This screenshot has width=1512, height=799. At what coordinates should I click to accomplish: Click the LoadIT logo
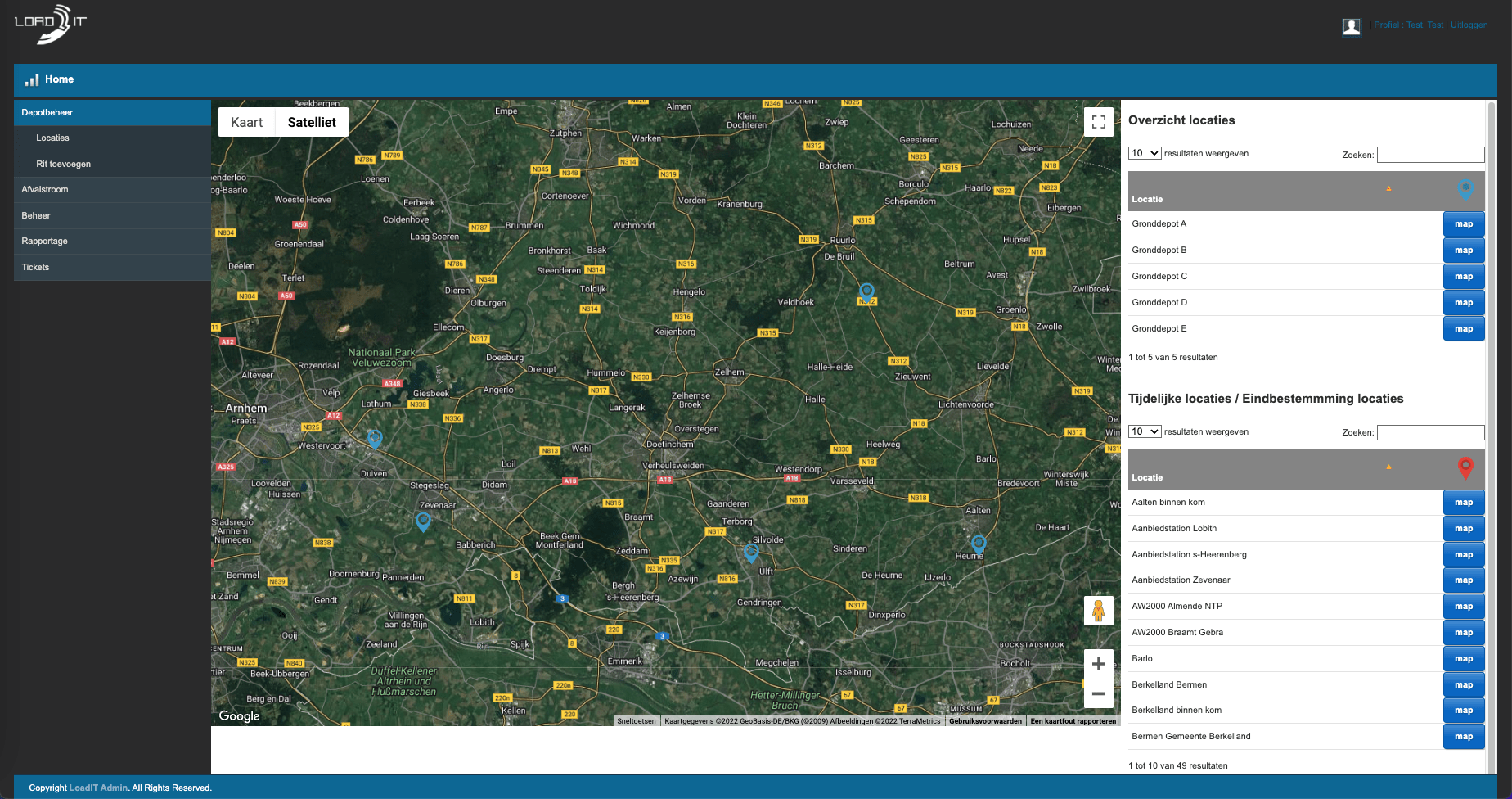pyautogui.click(x=50, y=24)
